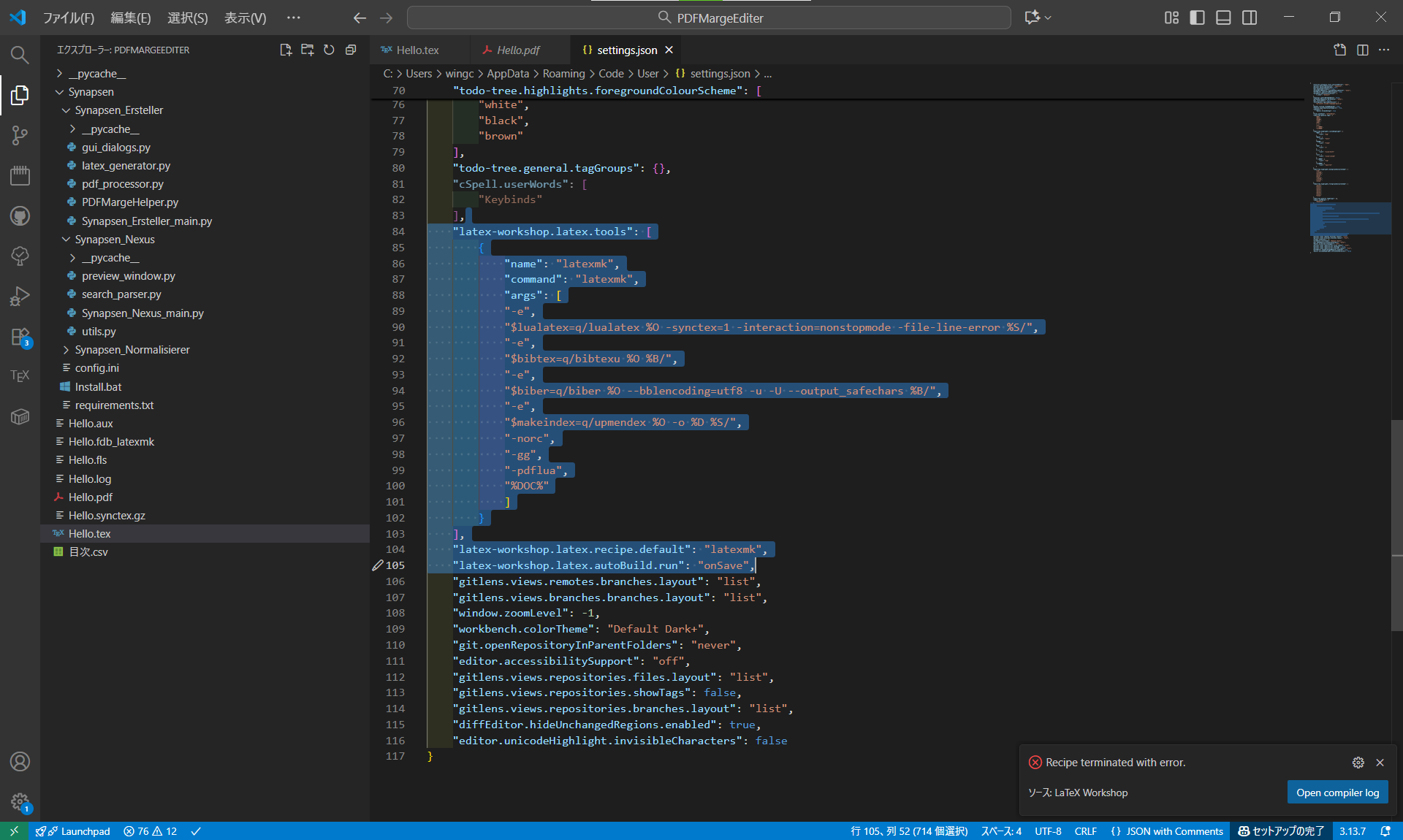Open the Source Control view
Viewport: 1403px width, 840px height.
tap(20, 135)
